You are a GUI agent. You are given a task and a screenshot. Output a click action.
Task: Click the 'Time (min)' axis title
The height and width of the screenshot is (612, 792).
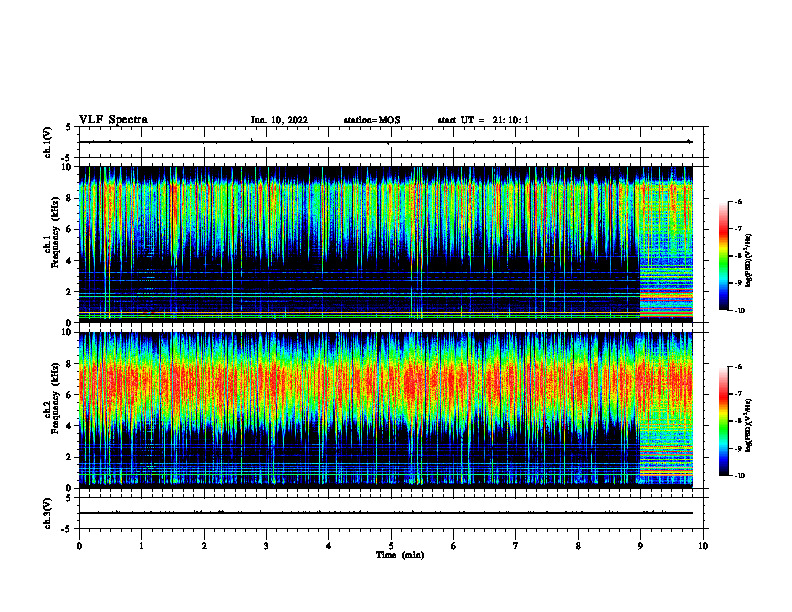click(x=400, y=555)
